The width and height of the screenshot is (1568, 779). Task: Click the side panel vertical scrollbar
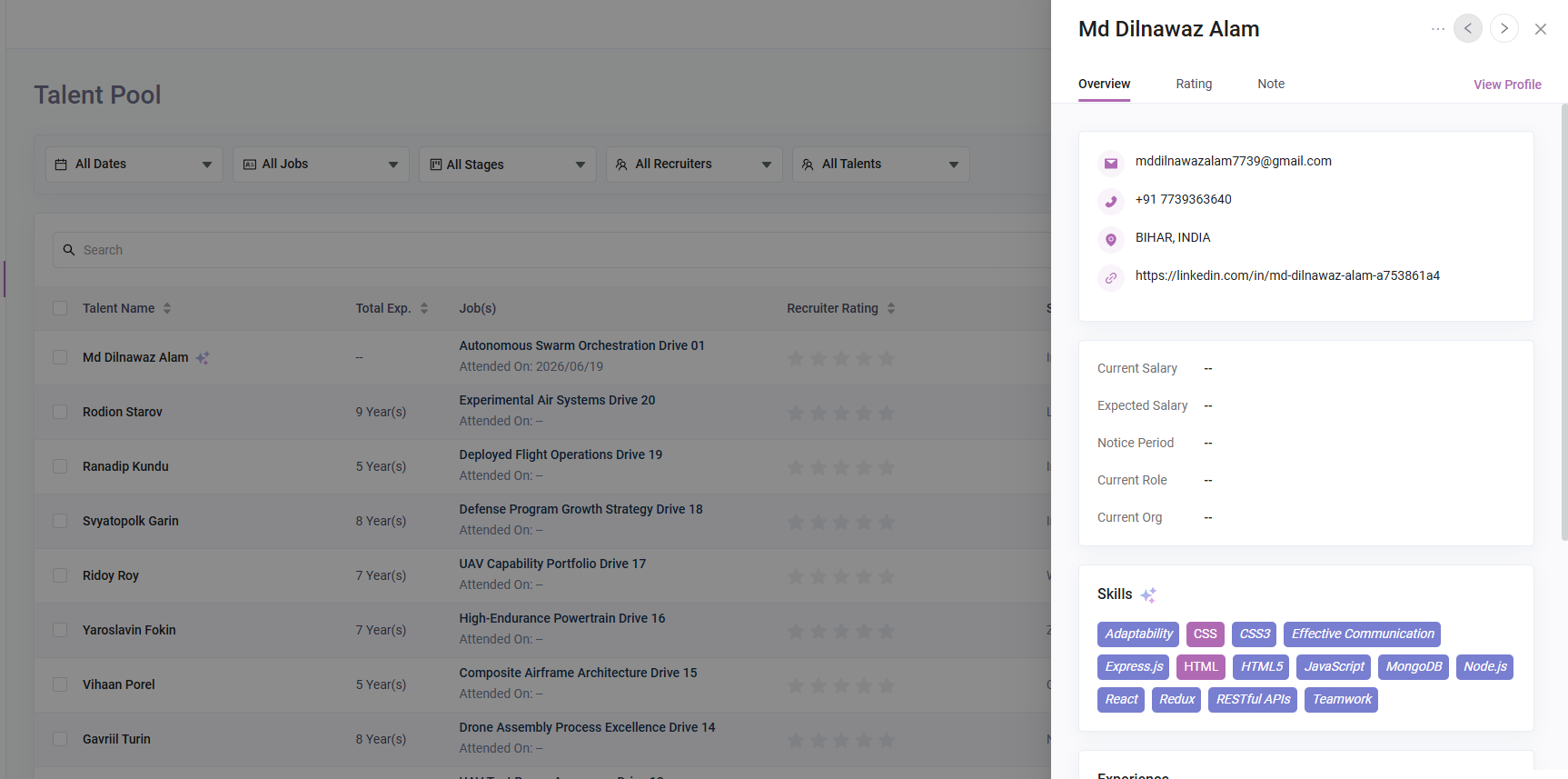click(1563, 323)
